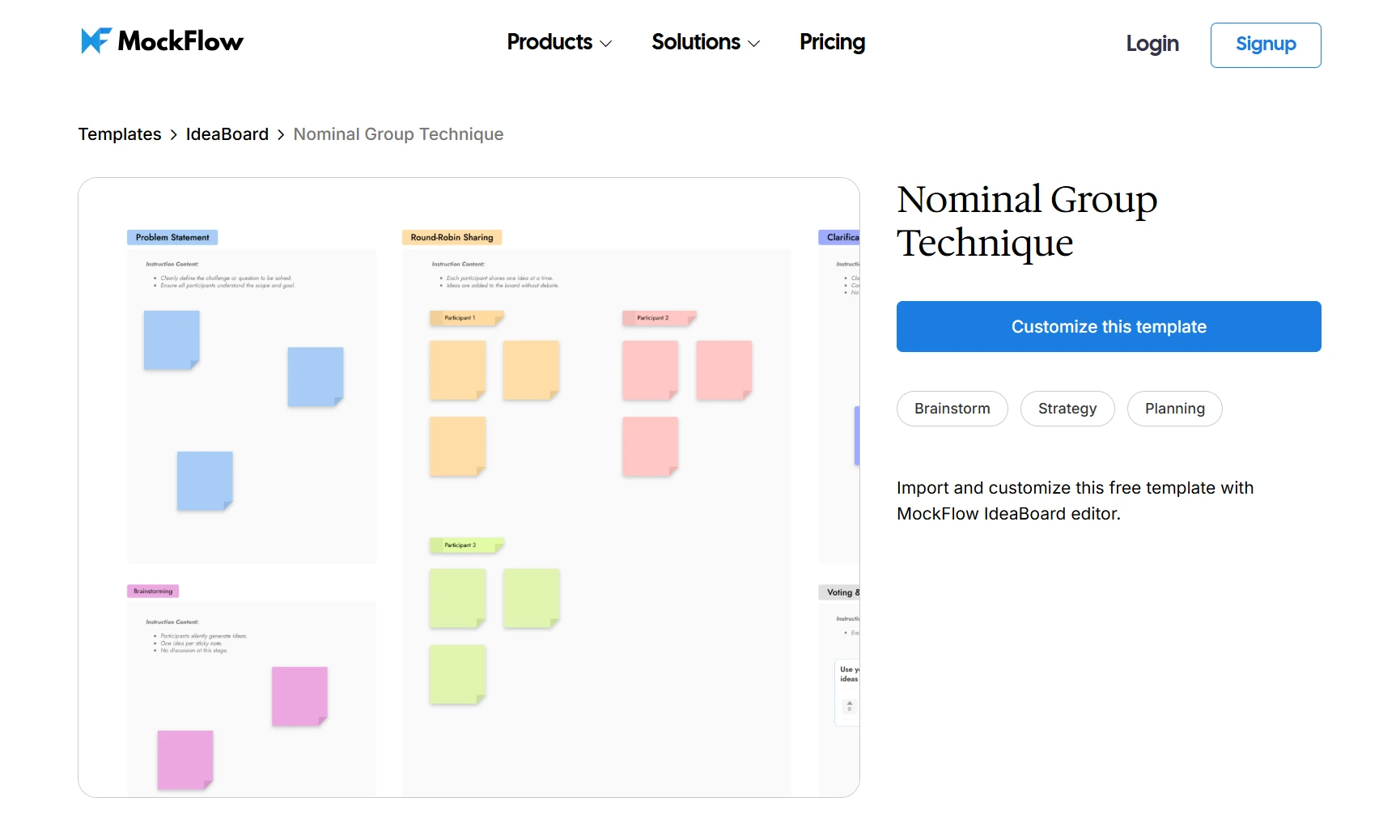Navigate to Templates via the breadcrumb
This screenshot has height=840, width=1400.
(119, 134)
